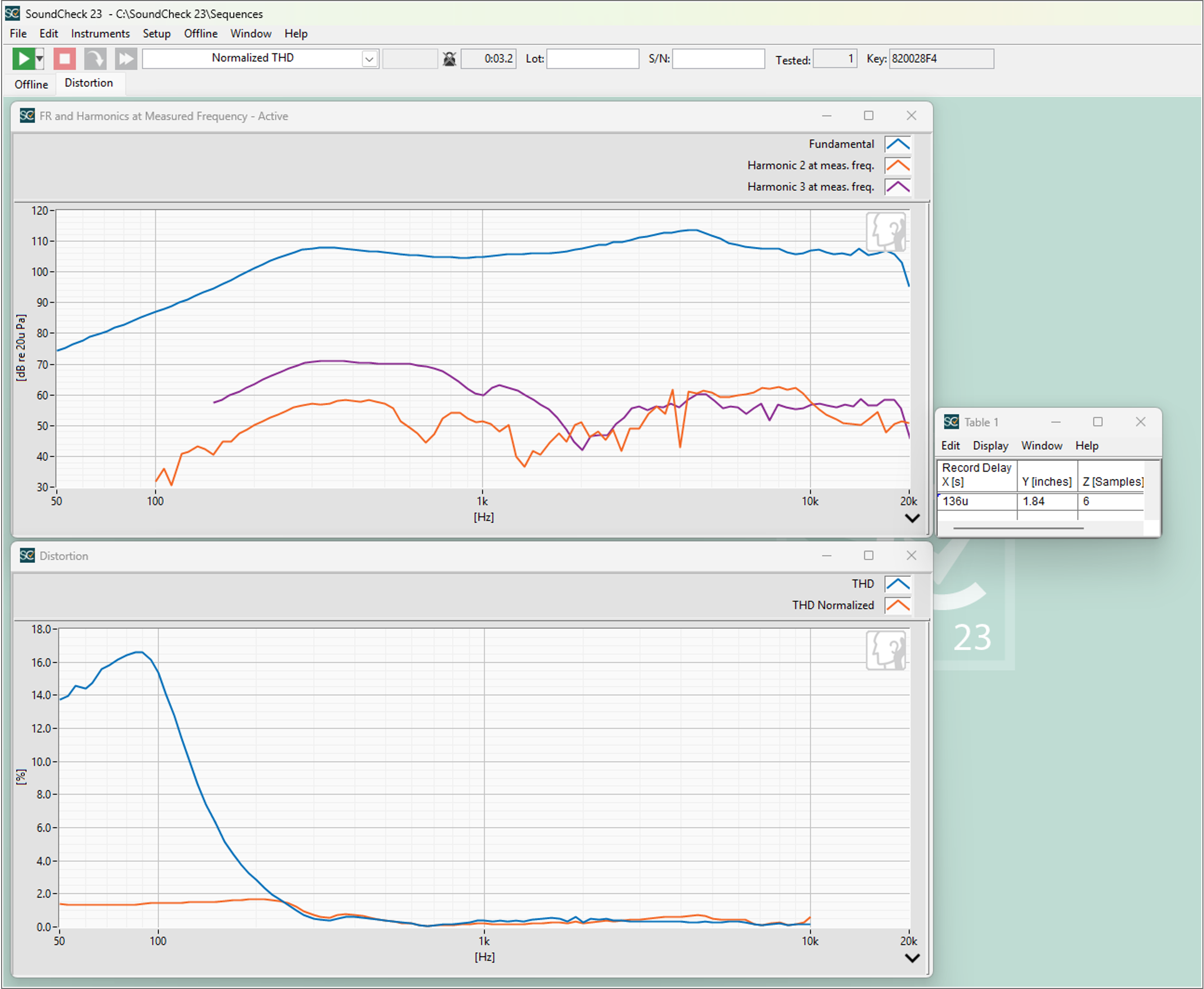Click 'Harmonic 2 at meas. freq.' label
1204x989 pixels.
(810, 166)
